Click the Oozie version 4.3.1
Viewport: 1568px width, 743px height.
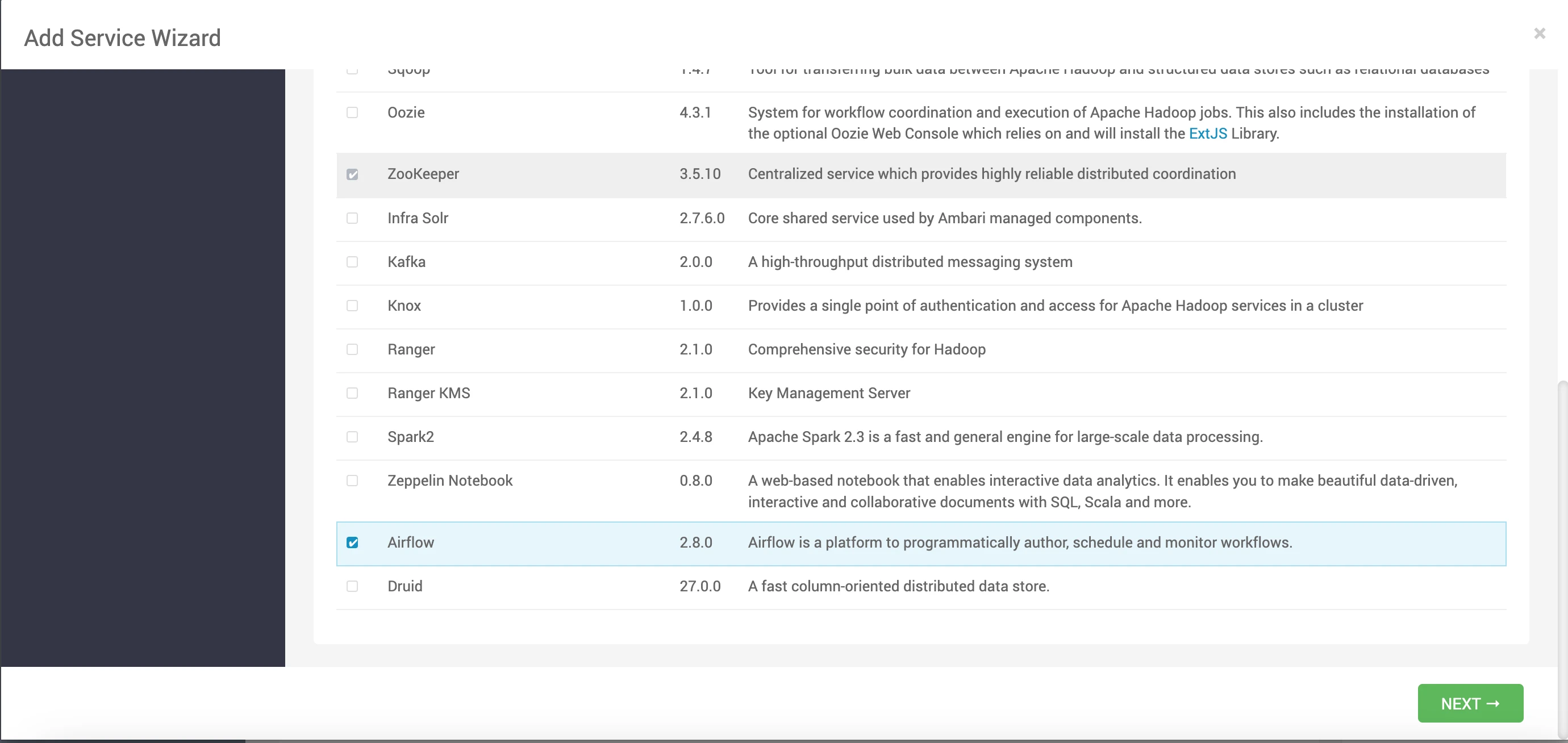pos(695,112)
